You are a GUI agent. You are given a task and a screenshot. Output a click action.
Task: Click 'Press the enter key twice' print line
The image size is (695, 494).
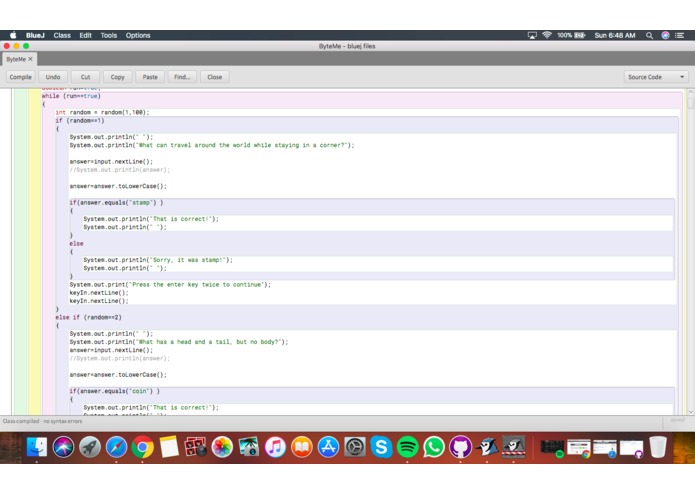click(170, 284)
